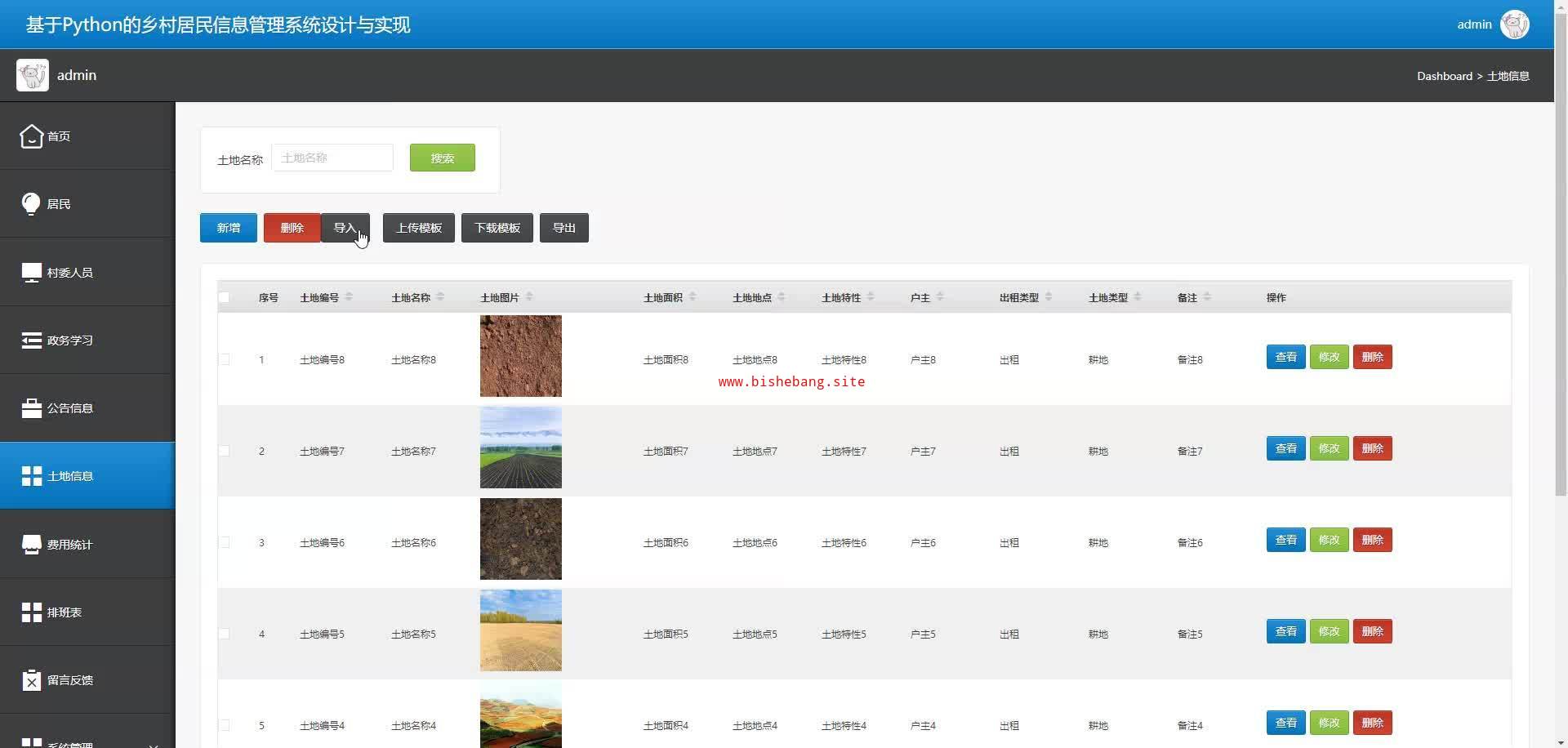Click the blue 新增 button
1568x748 pixels.
pos(229,228)
